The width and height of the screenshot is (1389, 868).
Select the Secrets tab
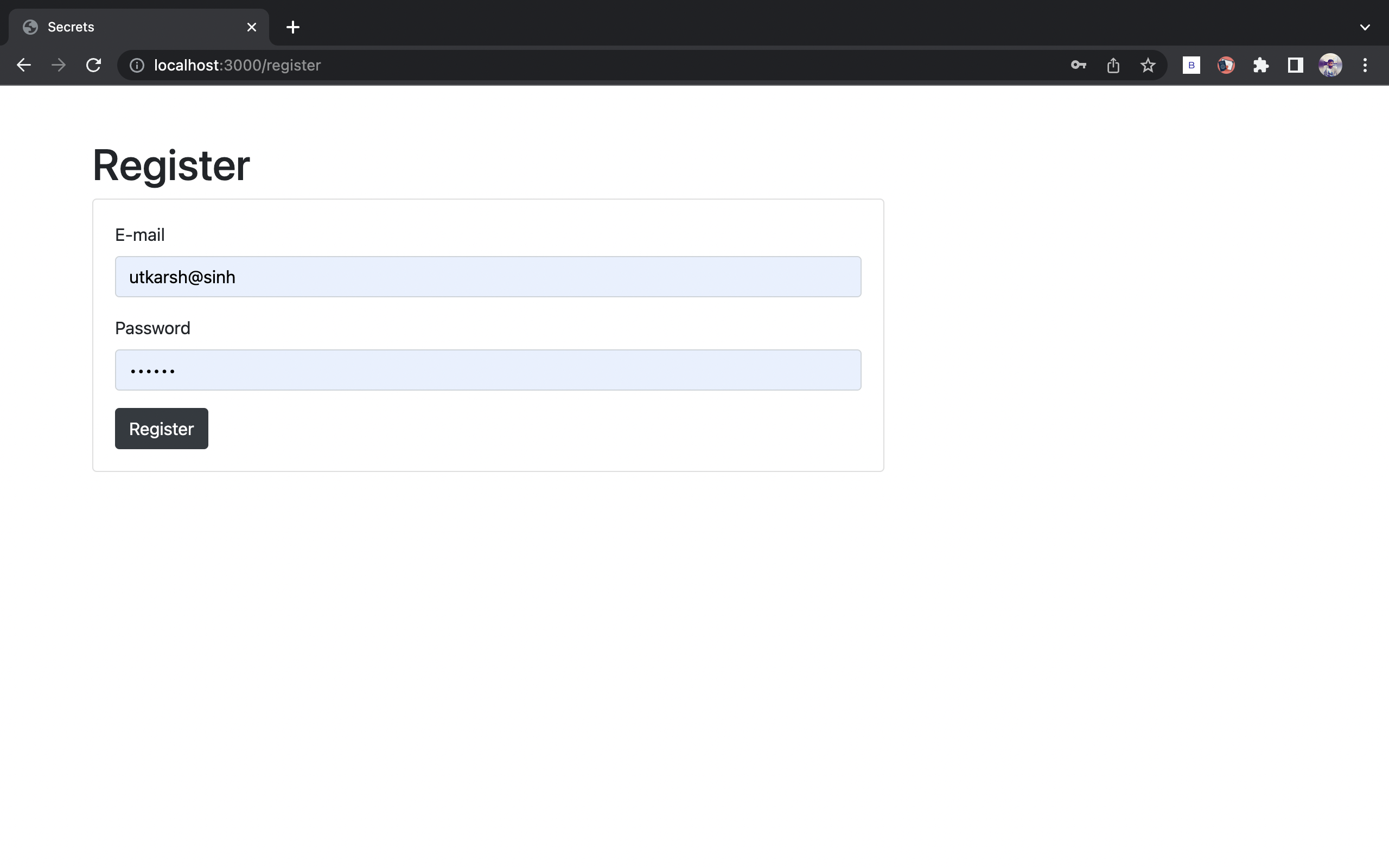pyautogui.click(x=138, y=27)
